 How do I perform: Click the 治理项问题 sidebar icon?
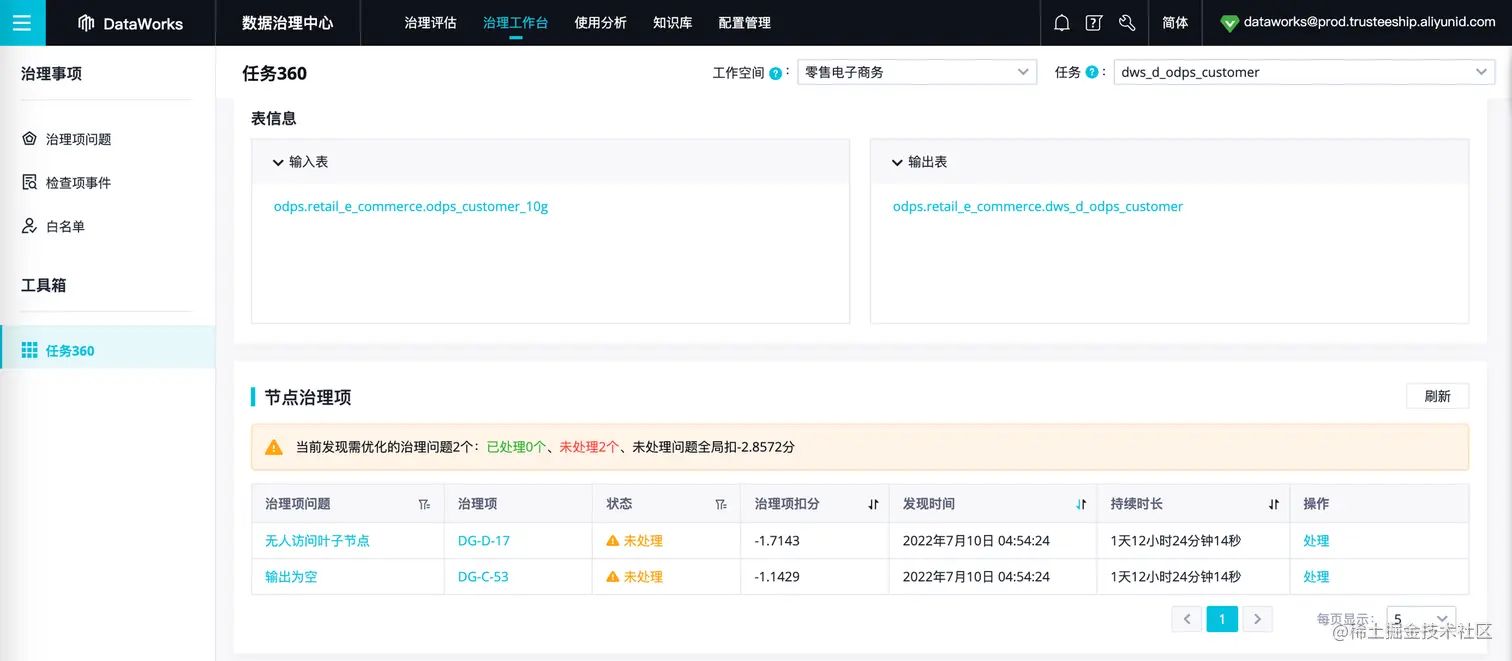click(30, 139)
